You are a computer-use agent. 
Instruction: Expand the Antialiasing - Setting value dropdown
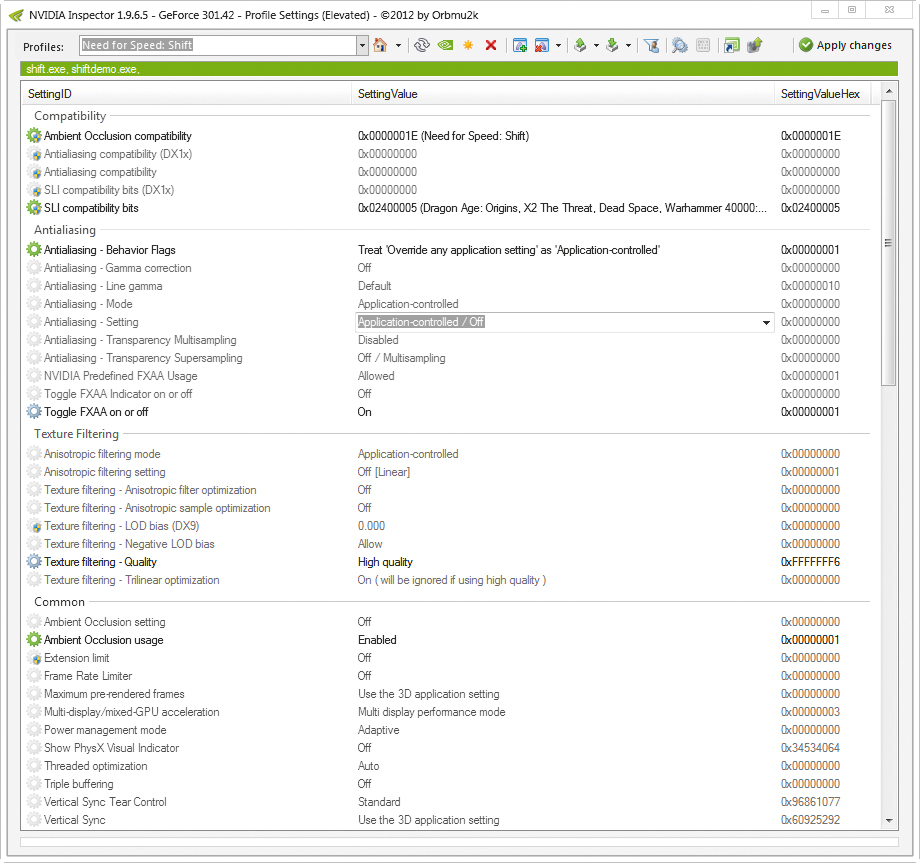766,322
